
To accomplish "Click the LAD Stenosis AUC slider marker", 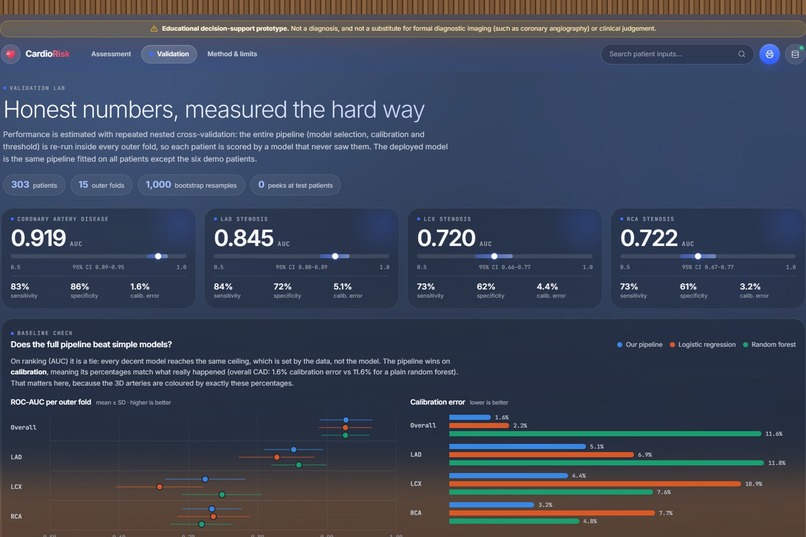I will pos(335,256).
